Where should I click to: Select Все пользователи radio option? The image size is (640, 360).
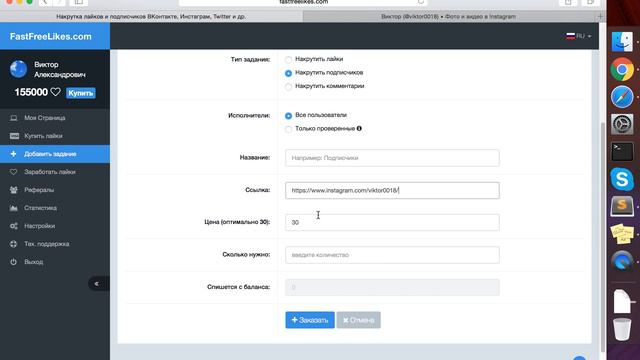tap(288, 116)
